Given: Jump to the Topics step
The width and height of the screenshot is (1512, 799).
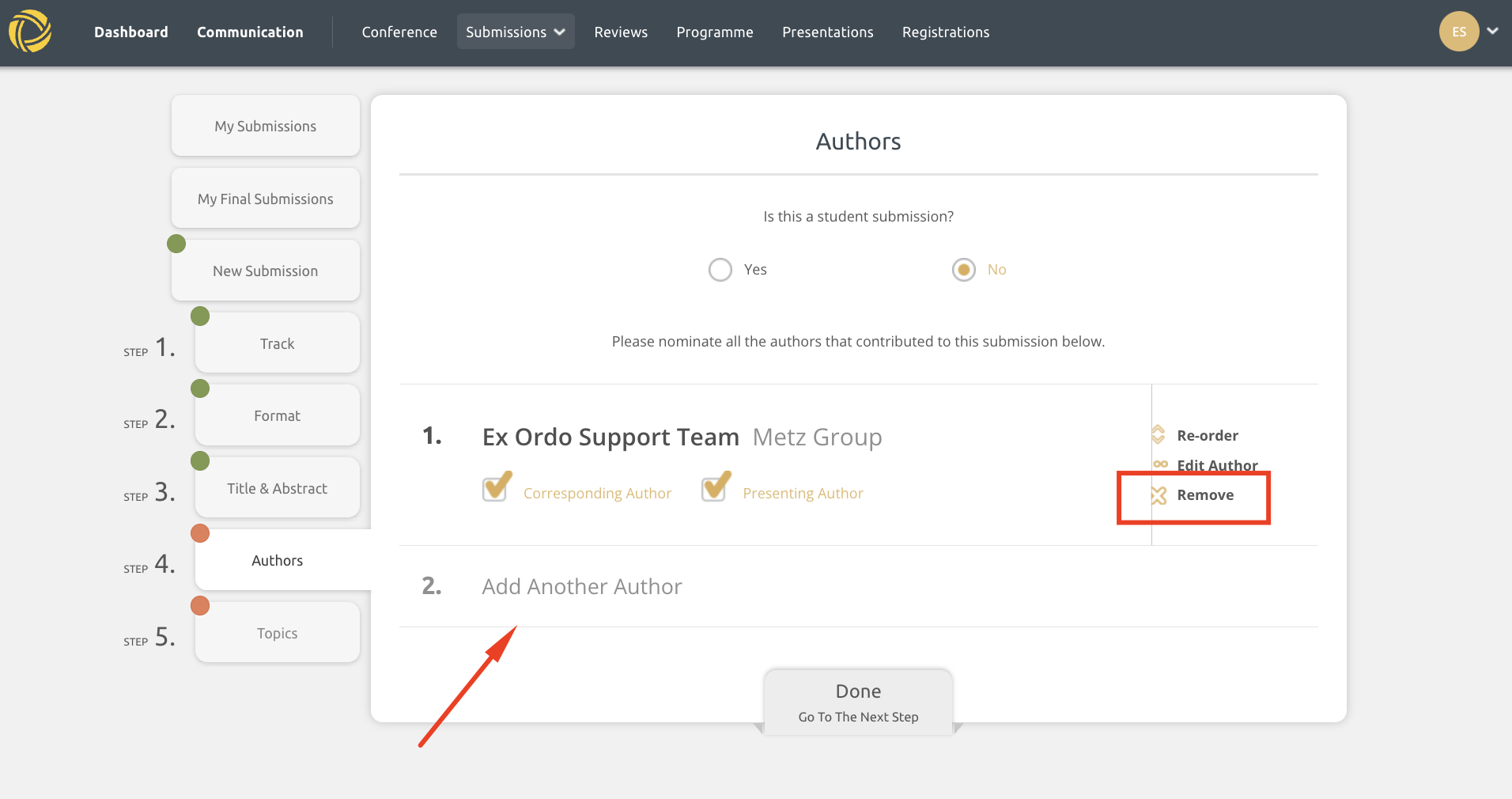Looking at the screenshot, I should 278,633.
